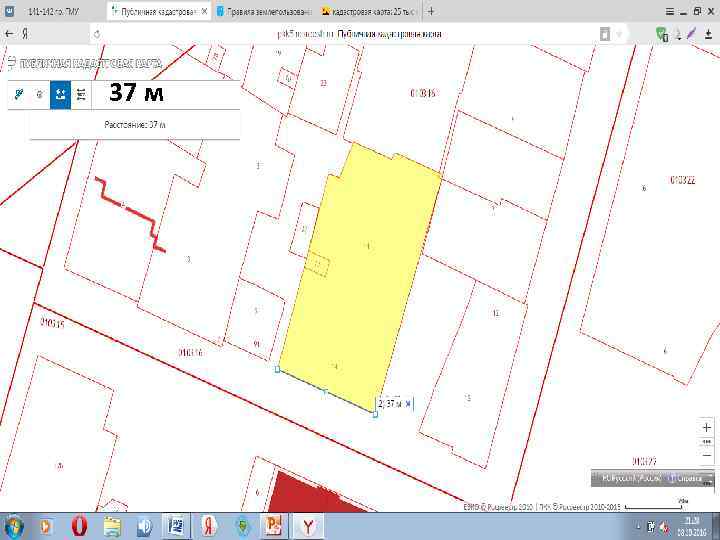Click the second tool icon in the measure panel
720x540 pixels.
click(39, 95)
